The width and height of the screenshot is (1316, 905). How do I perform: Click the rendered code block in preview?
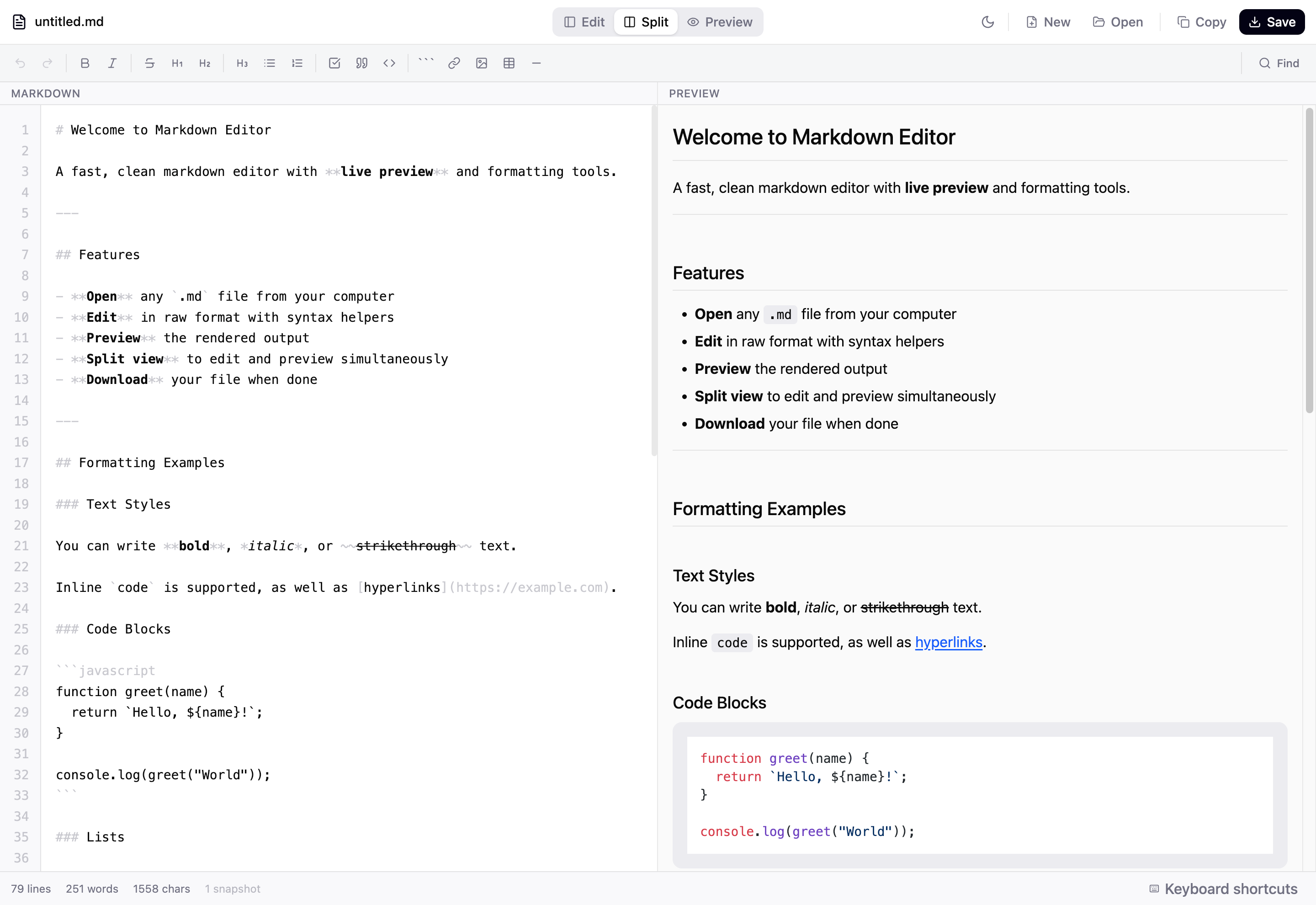[980, 795]
